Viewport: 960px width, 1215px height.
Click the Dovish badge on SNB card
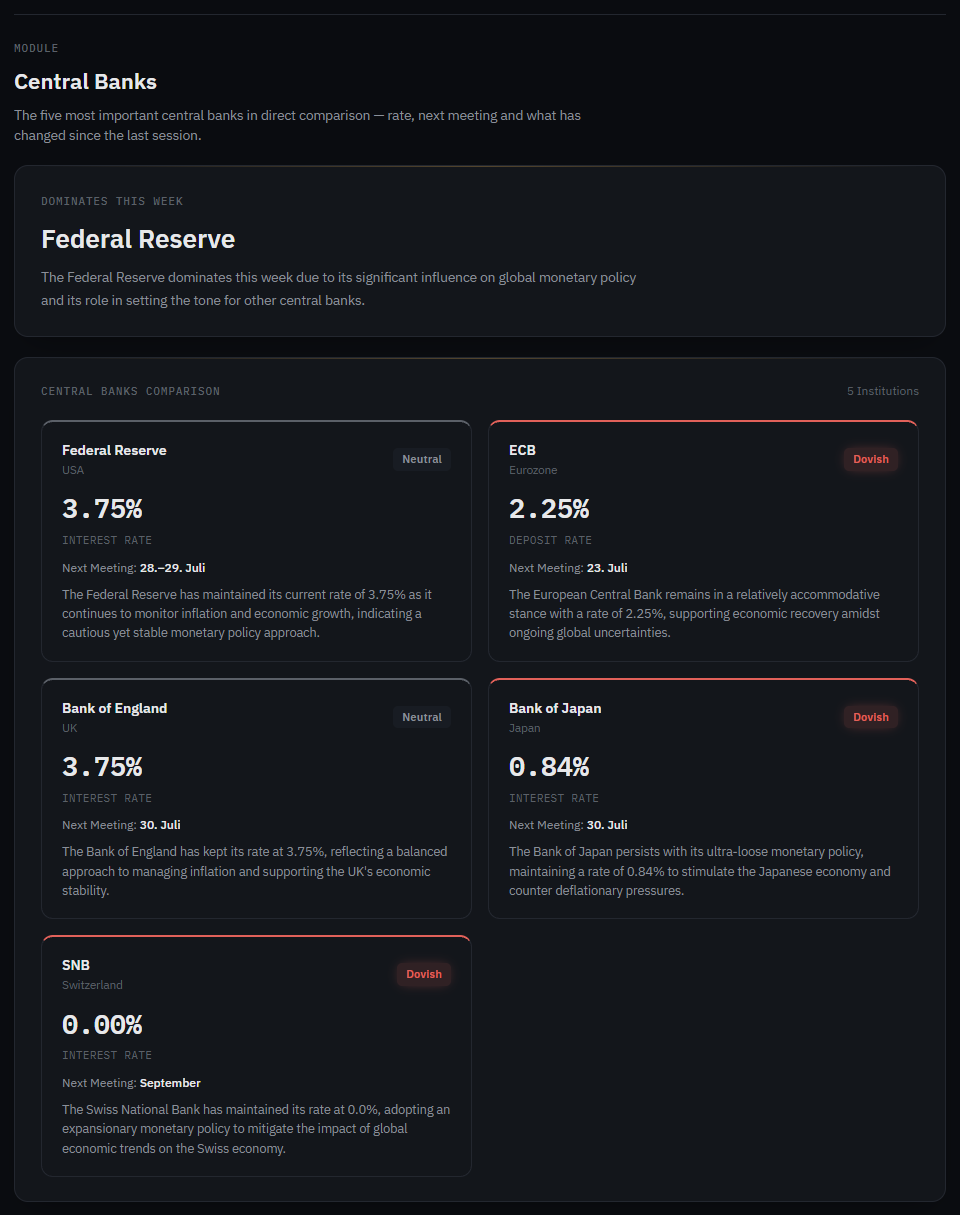click(x=424, y=974)
